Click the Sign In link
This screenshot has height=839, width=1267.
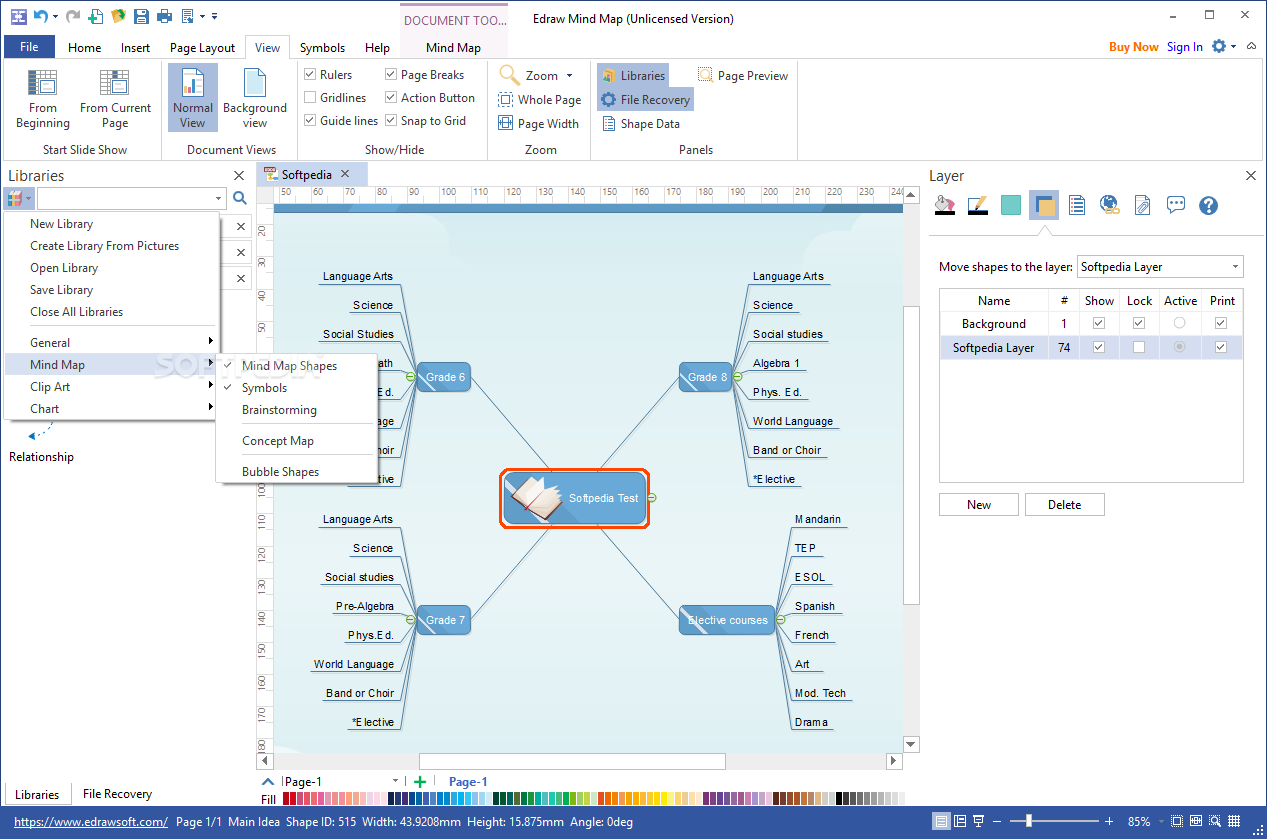pyautogui.click(x=1185, y=47)
